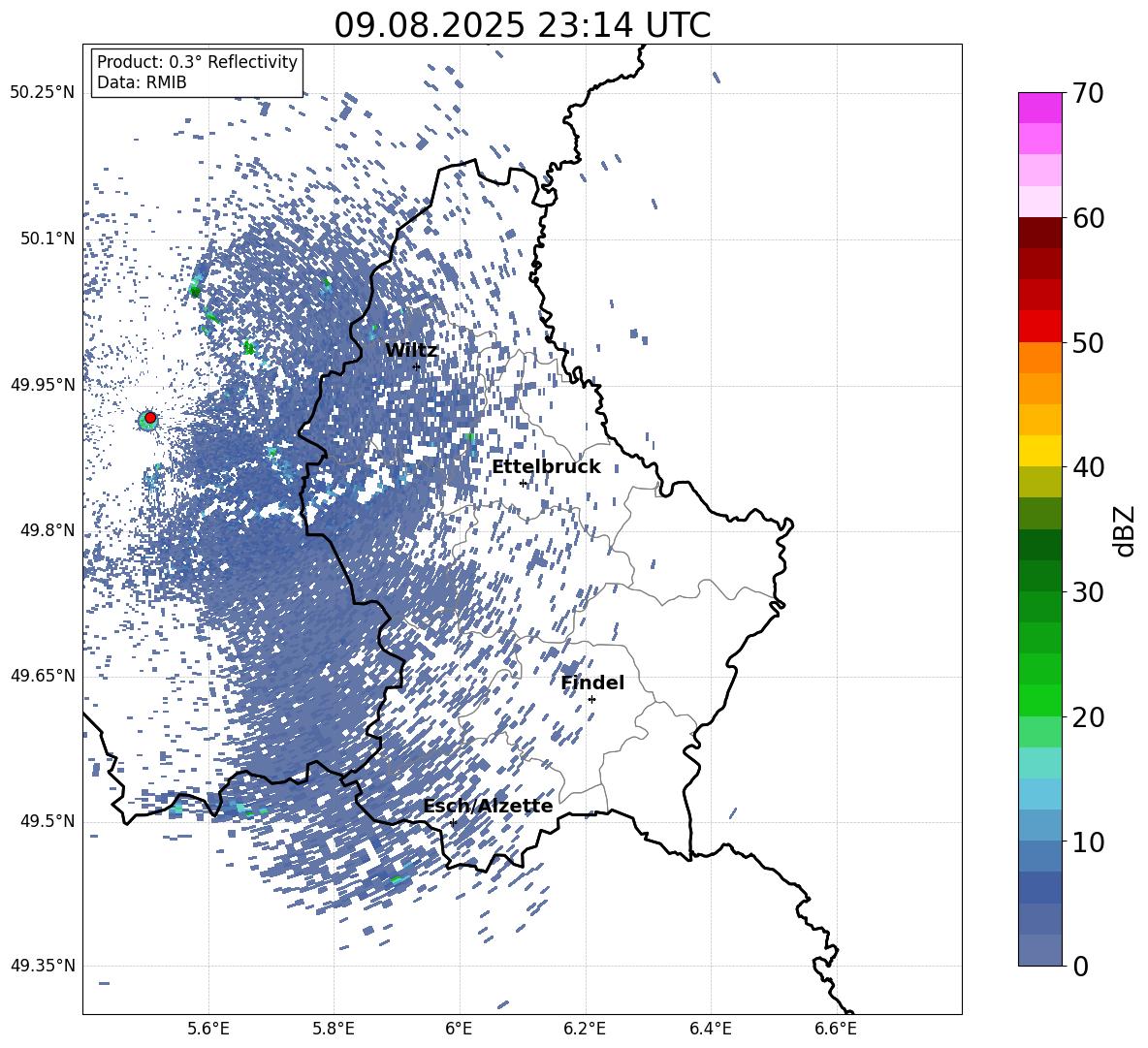1148x1048 pixels.
Task: Click the 'Data: RMIB' text
Action: click(142, 82)
